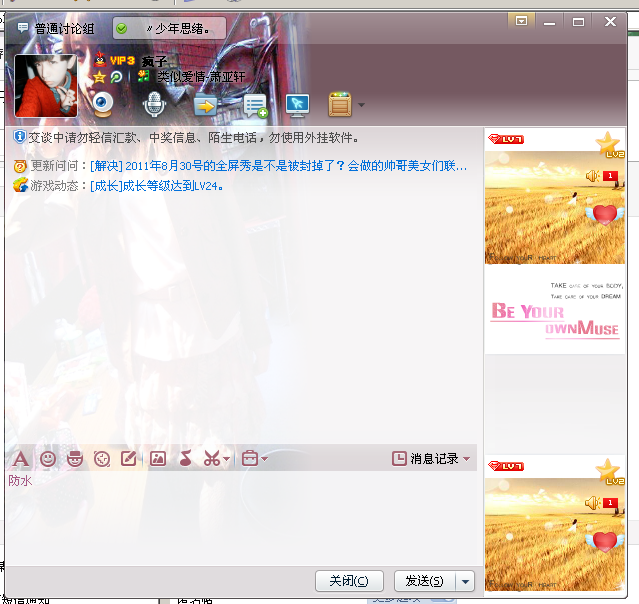639x604 pixels.
Task: Open the toolbox briefcase icon
Action: coord(250,459)
